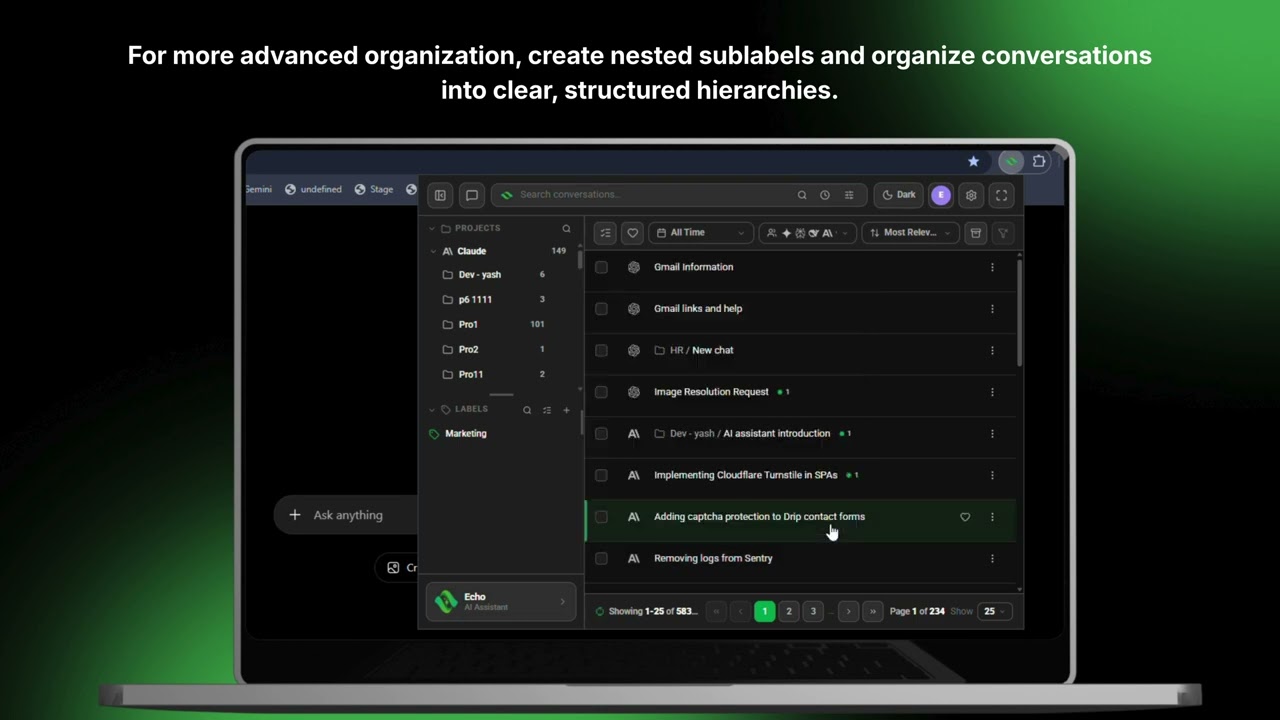Search labels using magnifier icon
The height and width of the screenshot is (720, 1280).
pos(527,410)
